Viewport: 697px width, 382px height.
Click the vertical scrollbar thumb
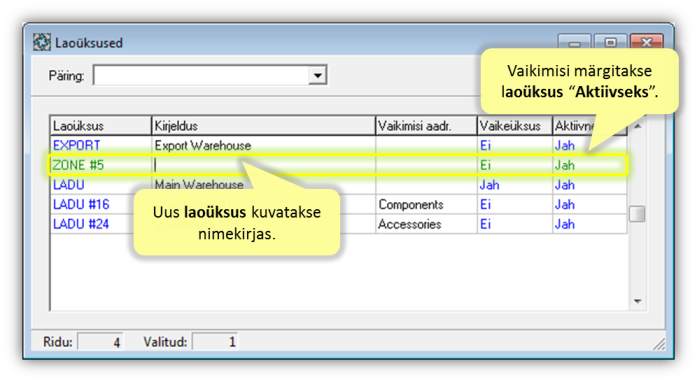[x=637, y=214]
